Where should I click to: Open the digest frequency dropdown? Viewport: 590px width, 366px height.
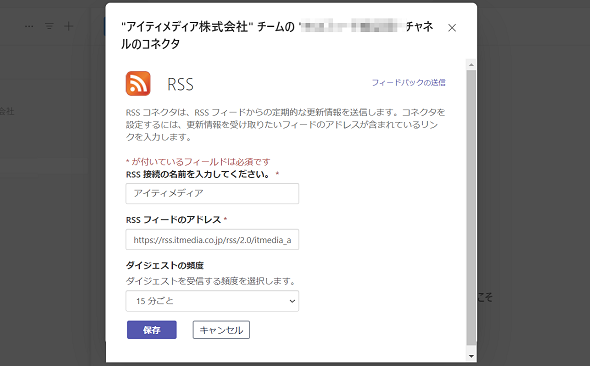(212, 301)
